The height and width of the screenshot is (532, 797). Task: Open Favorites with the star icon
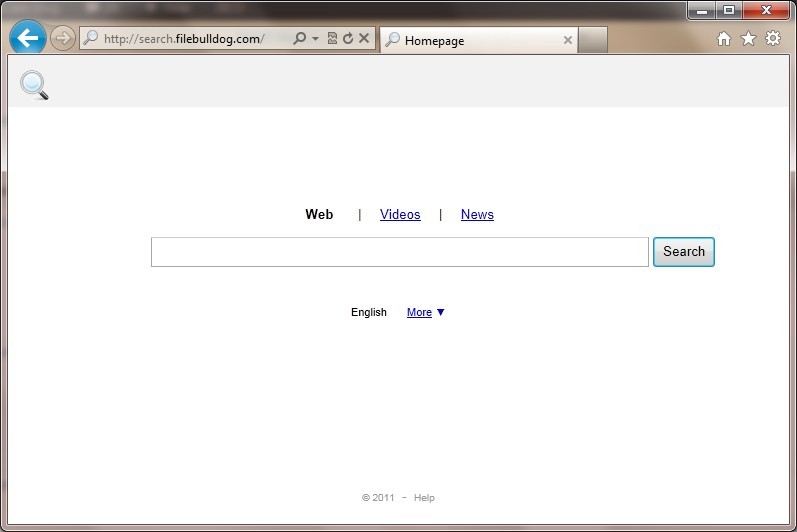[748, 39]
